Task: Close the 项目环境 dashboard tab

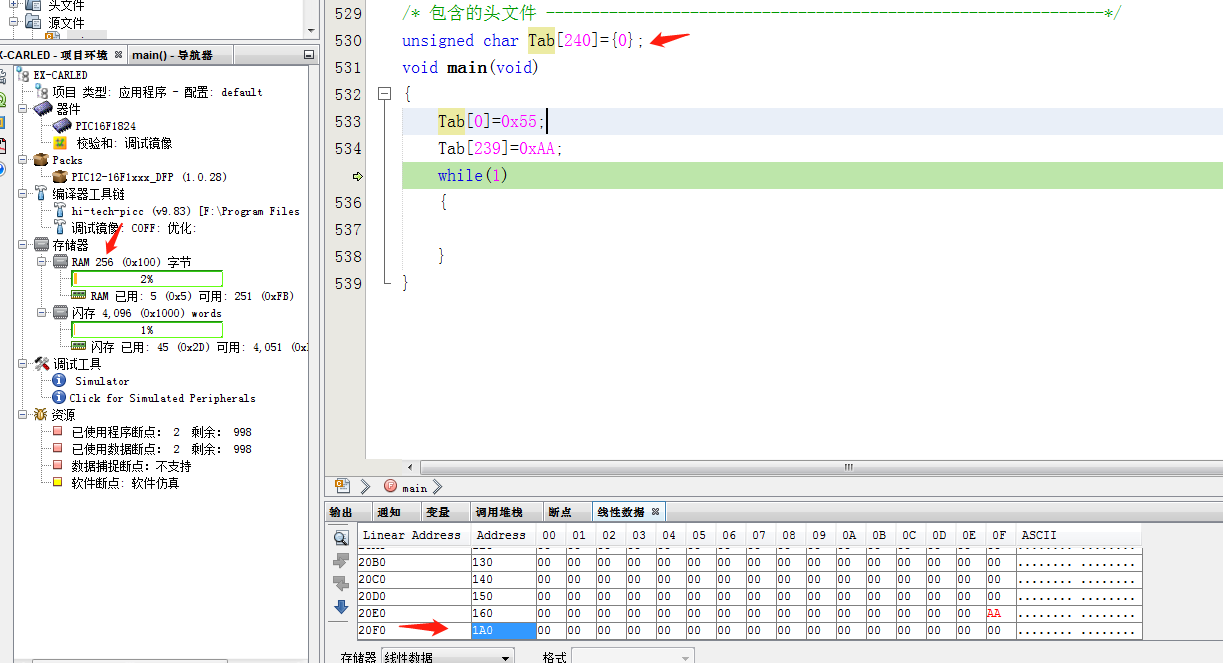Action: pos(118,54)
